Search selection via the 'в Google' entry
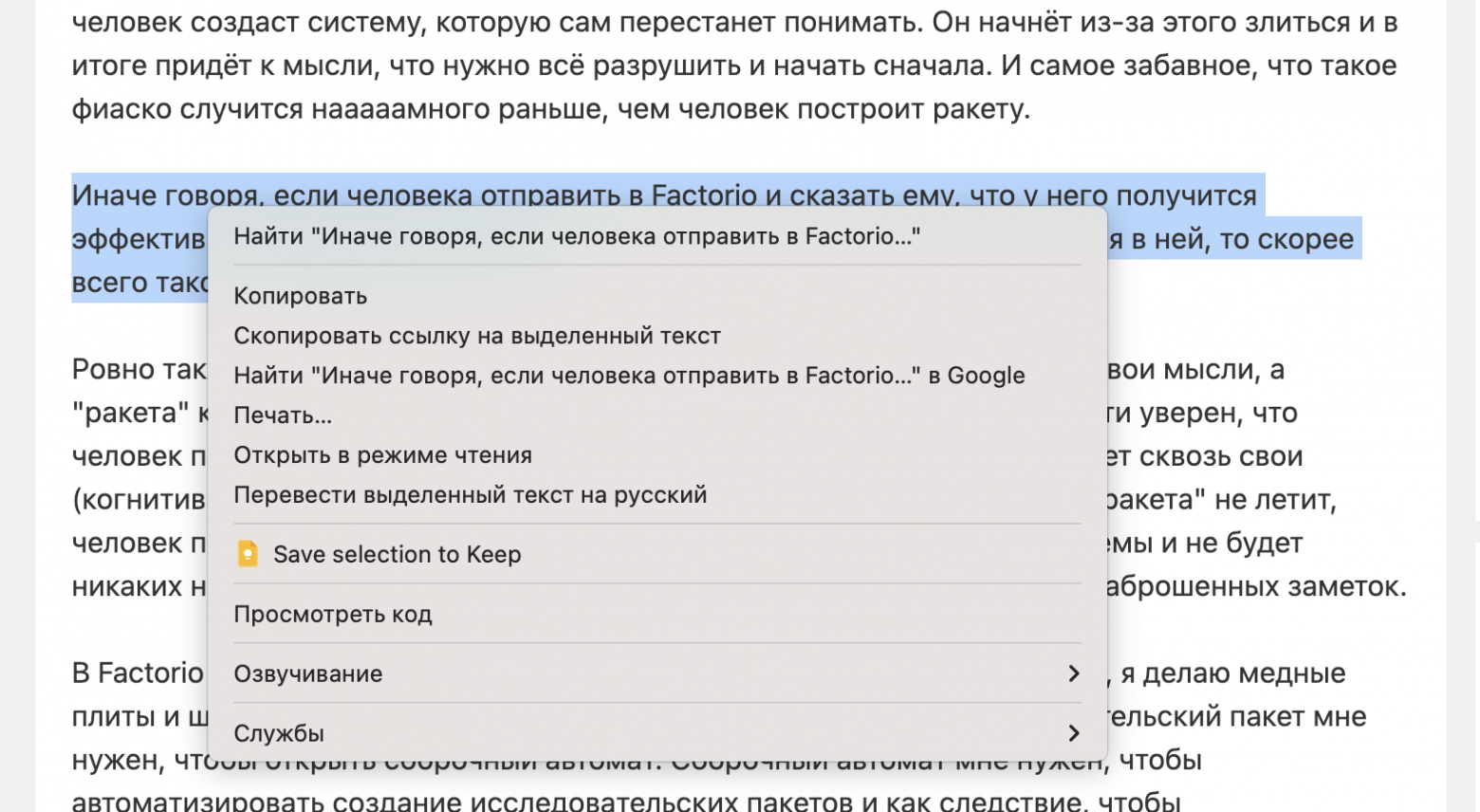 (629, 376)
